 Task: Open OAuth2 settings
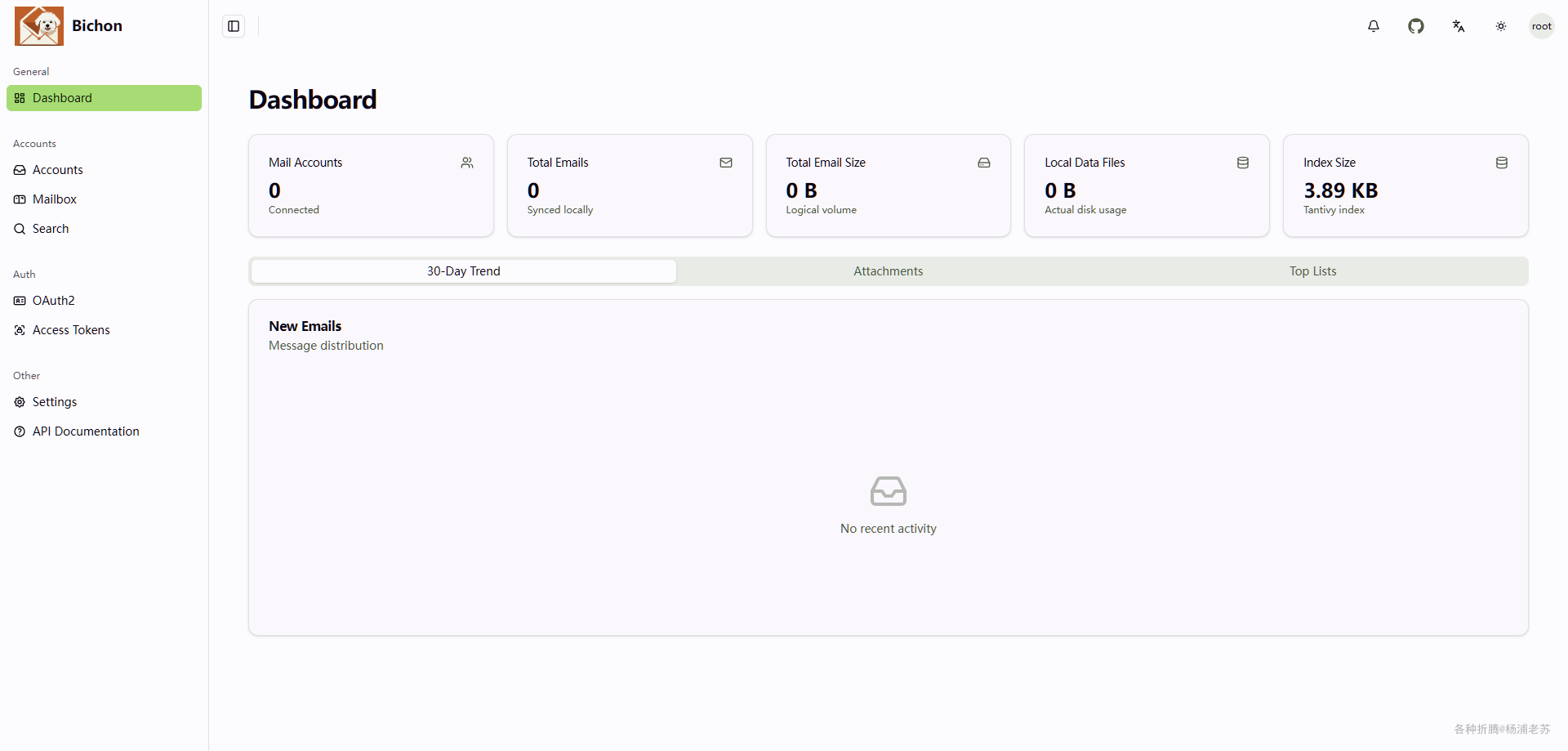(104, 301)
